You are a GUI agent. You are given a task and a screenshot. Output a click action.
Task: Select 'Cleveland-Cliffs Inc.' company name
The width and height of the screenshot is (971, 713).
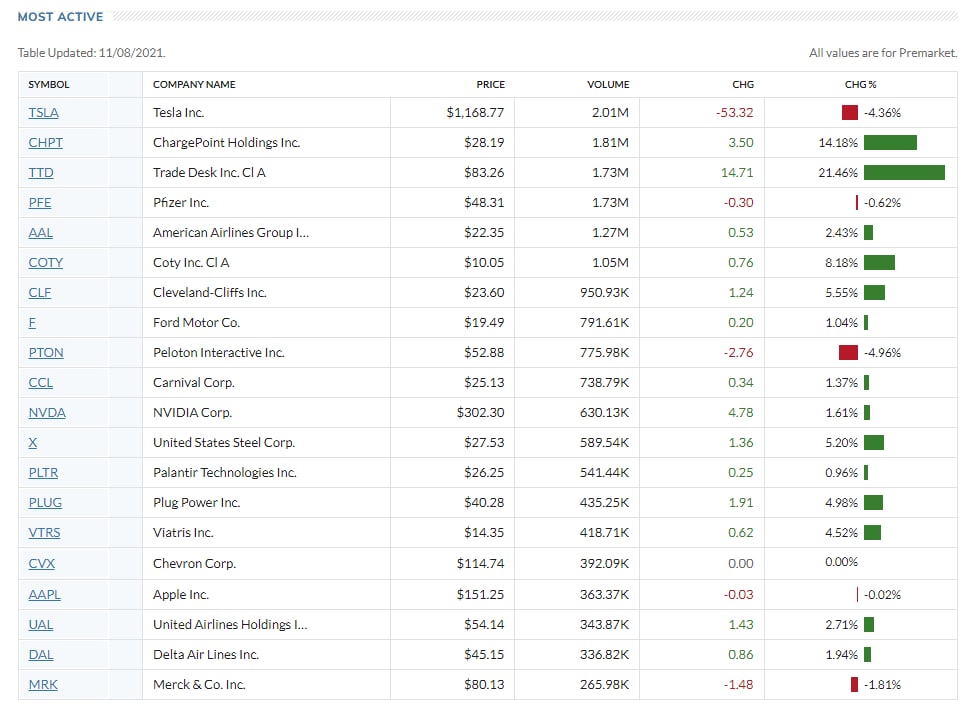(x=209, y=292)
